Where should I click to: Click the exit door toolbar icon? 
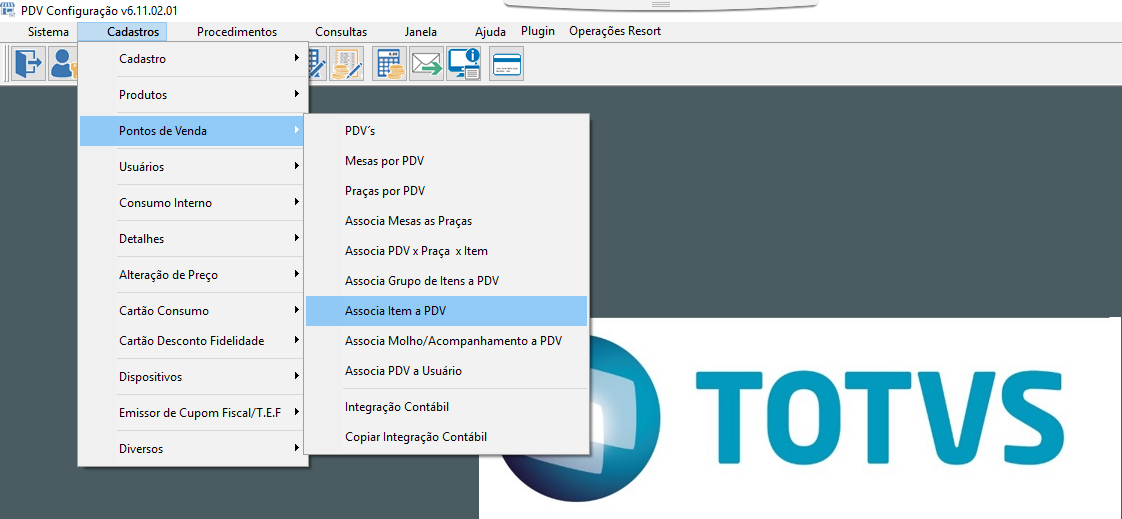tap(28, 64)
